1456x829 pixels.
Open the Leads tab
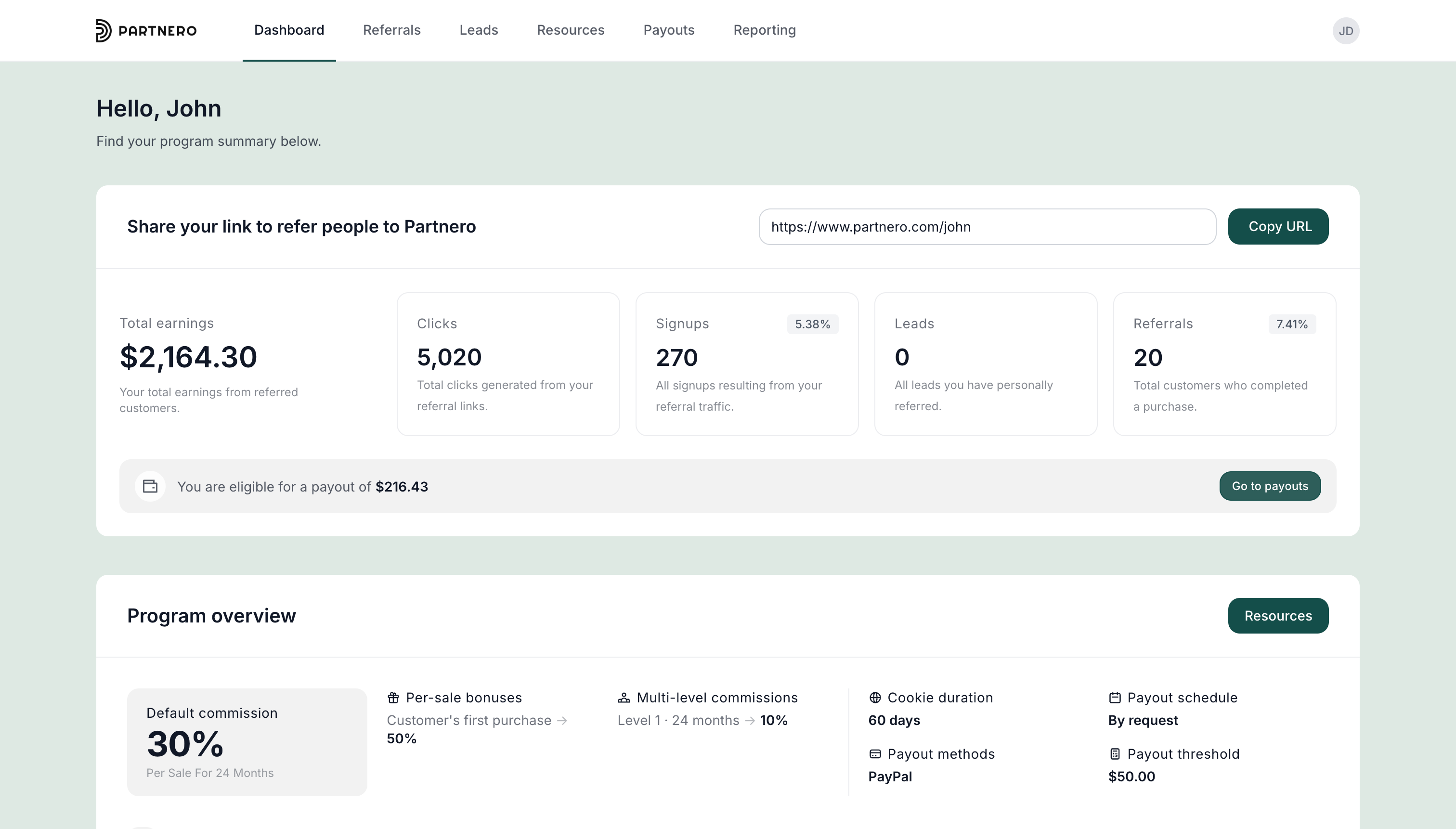[x=478, y=30]
